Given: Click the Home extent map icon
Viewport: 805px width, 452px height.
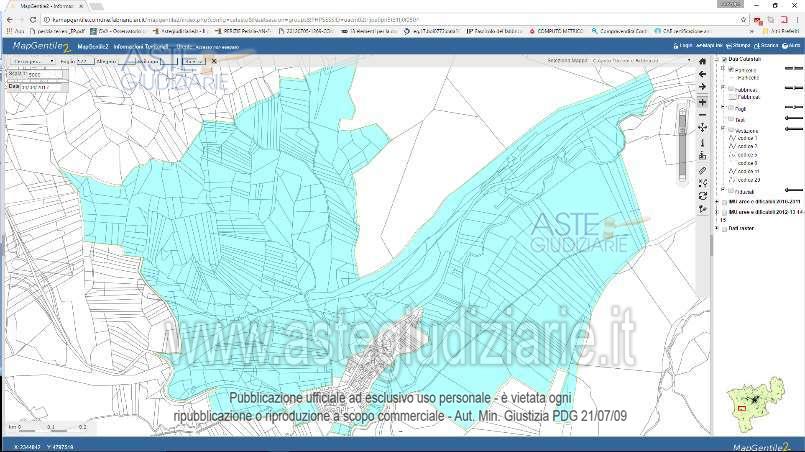Looking at the screenshot, I should click(703, 62).
